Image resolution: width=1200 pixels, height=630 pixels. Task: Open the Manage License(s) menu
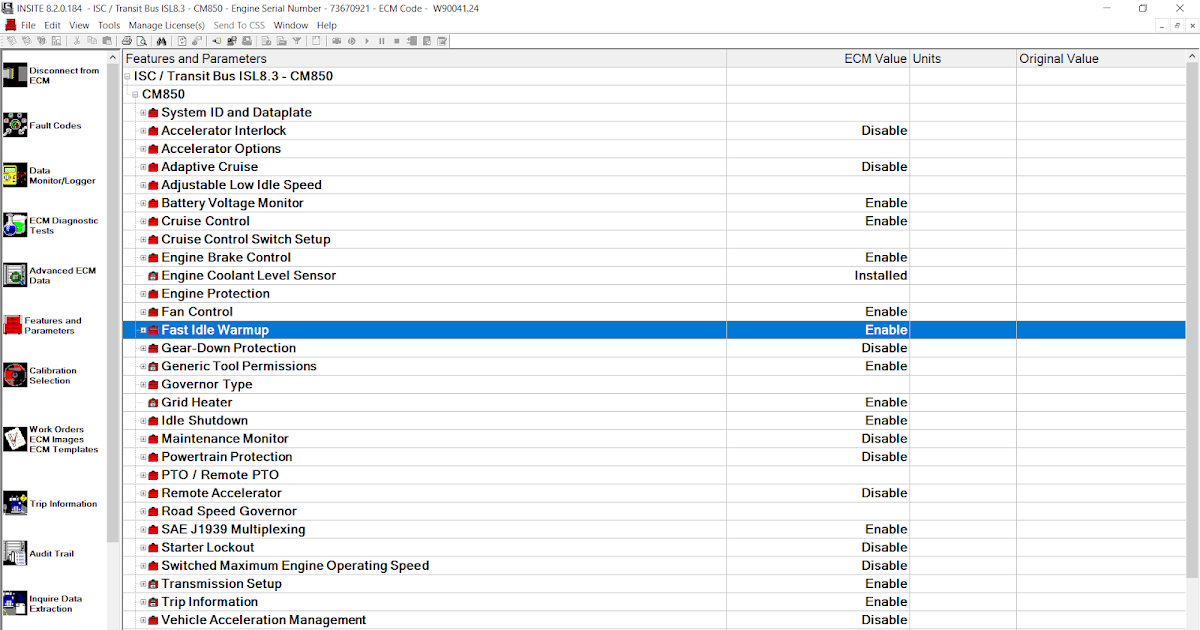(167, 25)
